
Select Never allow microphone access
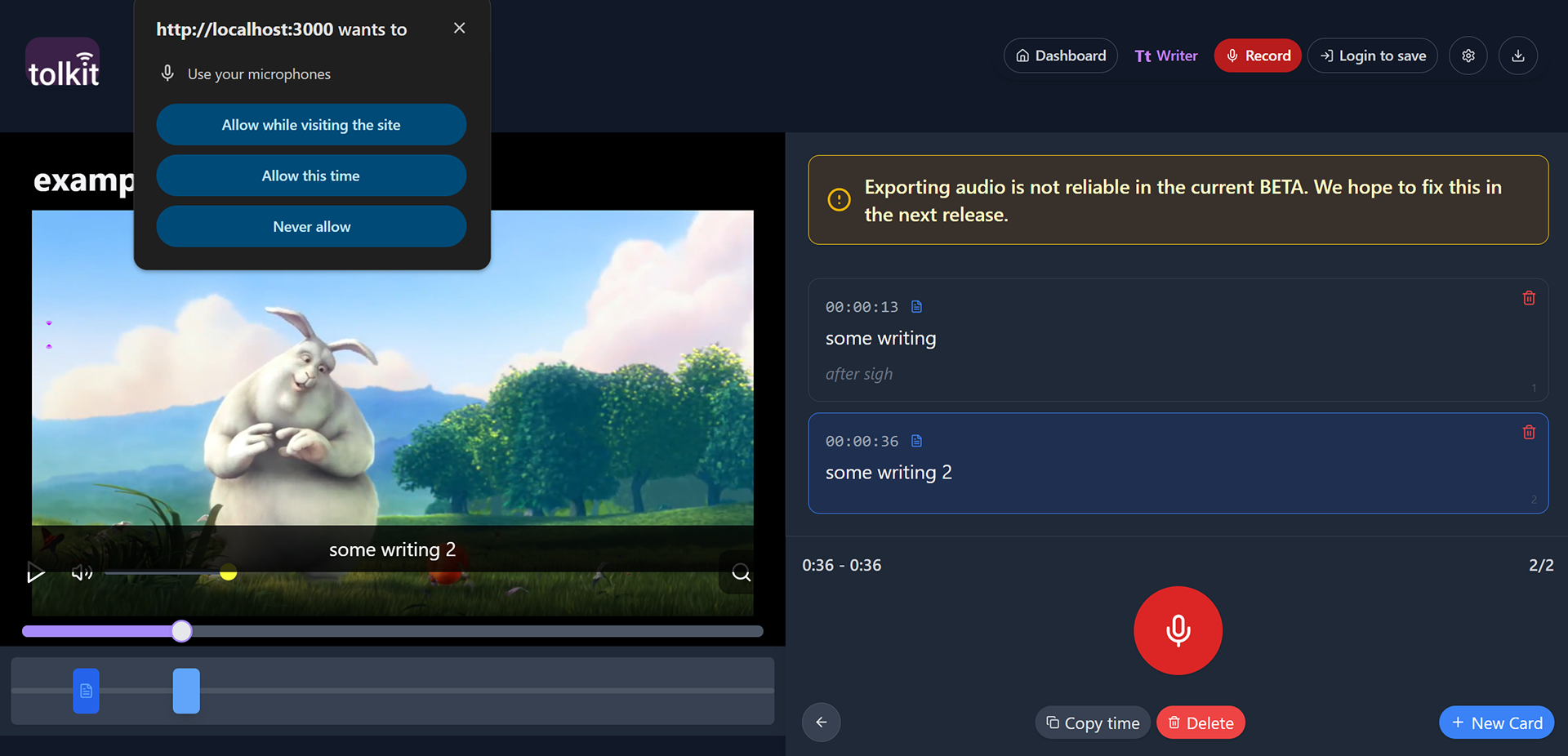pyautogui.click(x=311, y=226)
